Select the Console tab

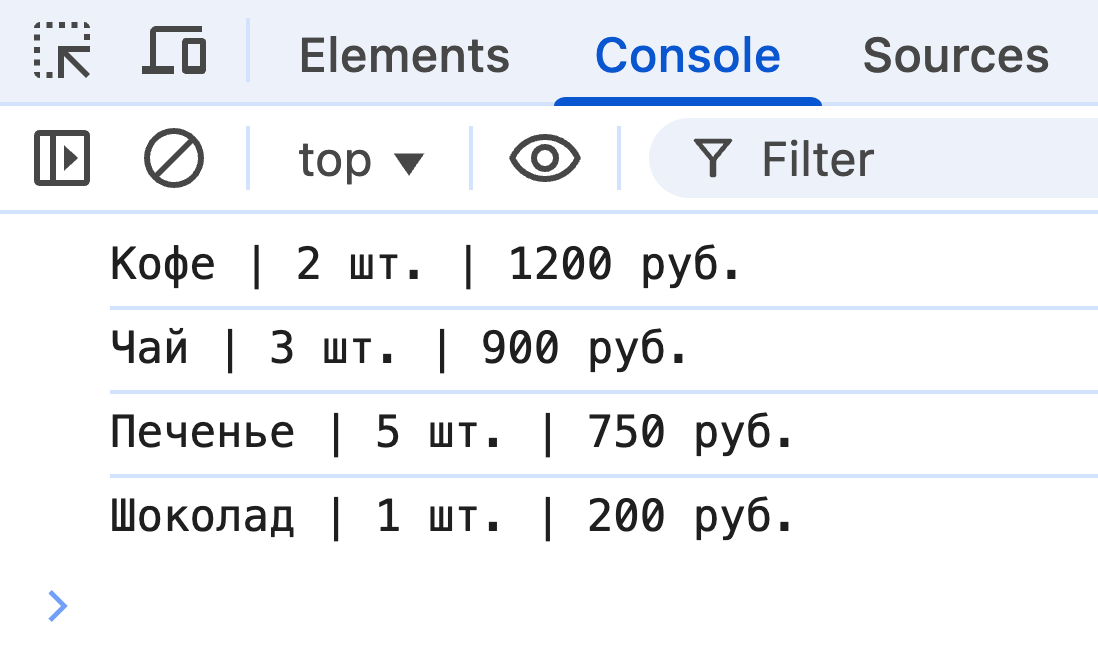pyautogui.click(x=687, y=55)
